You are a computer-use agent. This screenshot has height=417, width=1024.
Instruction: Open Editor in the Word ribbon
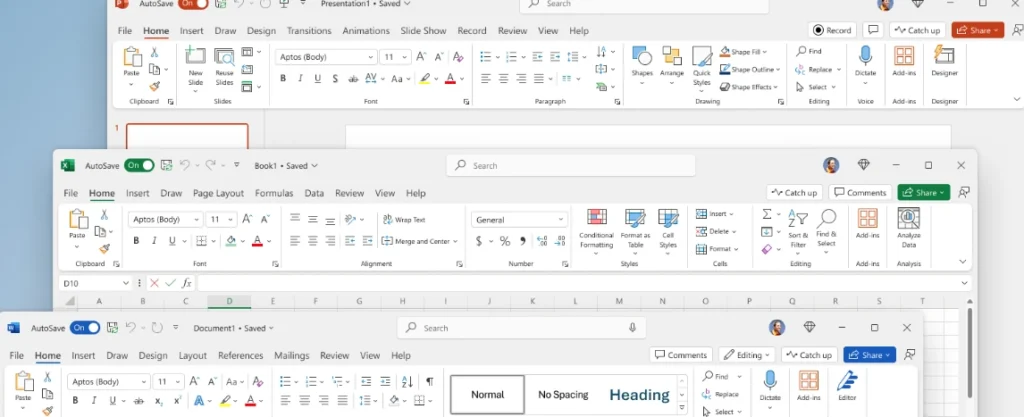point(847,386)
